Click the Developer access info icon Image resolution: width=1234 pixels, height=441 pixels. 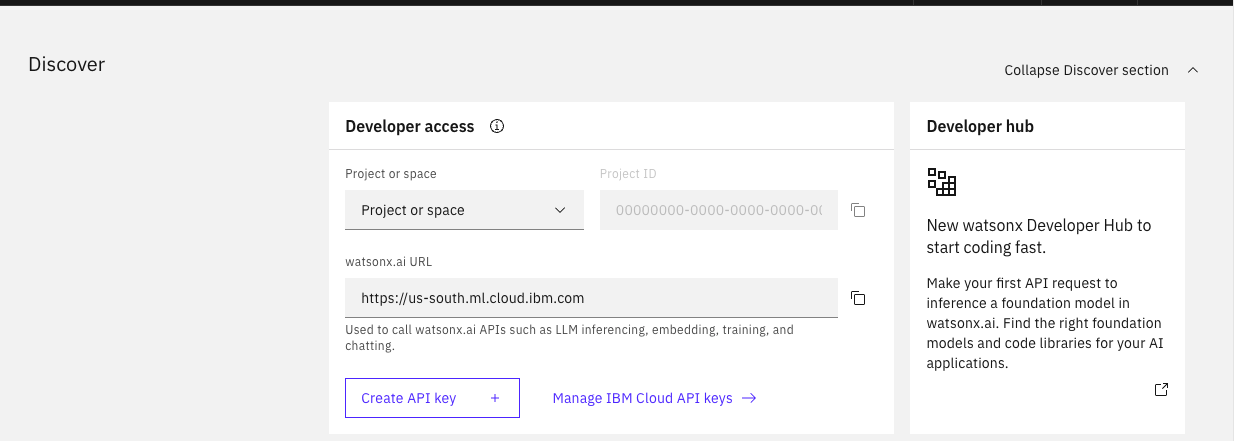coord(497,126)
